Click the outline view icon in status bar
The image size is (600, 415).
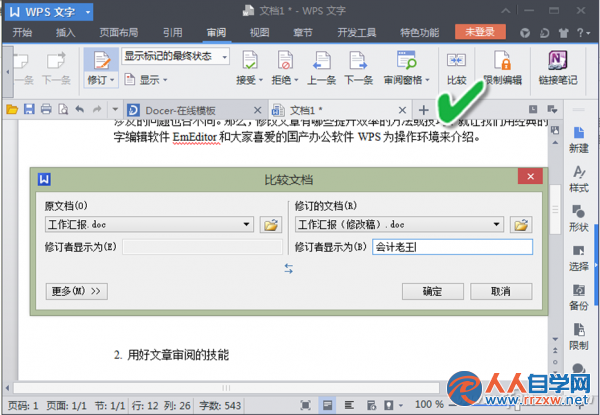click(349, 405)
